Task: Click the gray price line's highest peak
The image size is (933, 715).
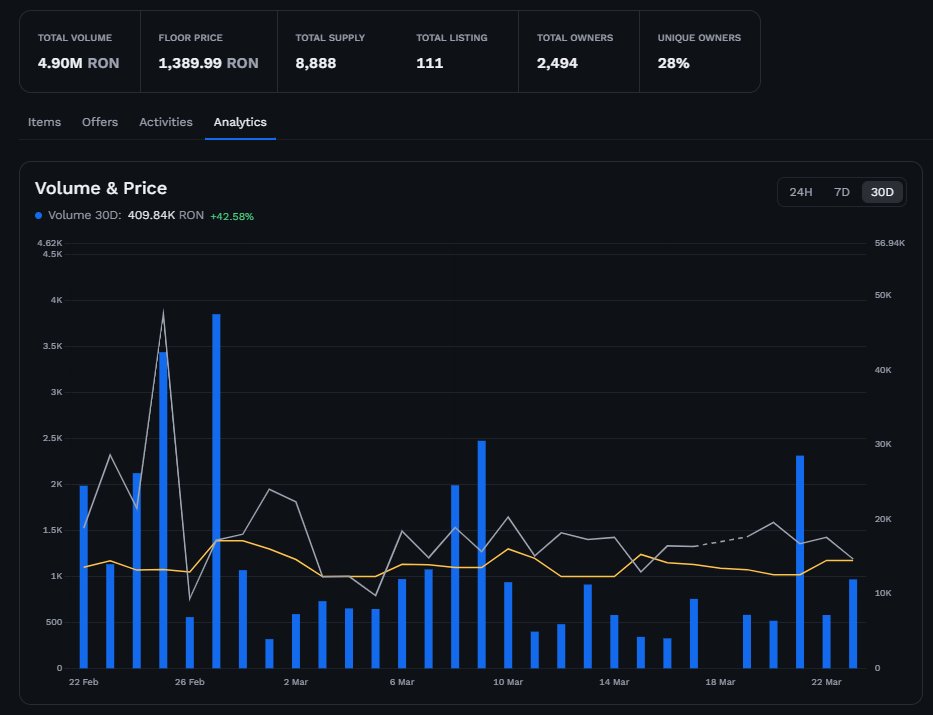Action: pyautogui.click(x=163, y=312)
